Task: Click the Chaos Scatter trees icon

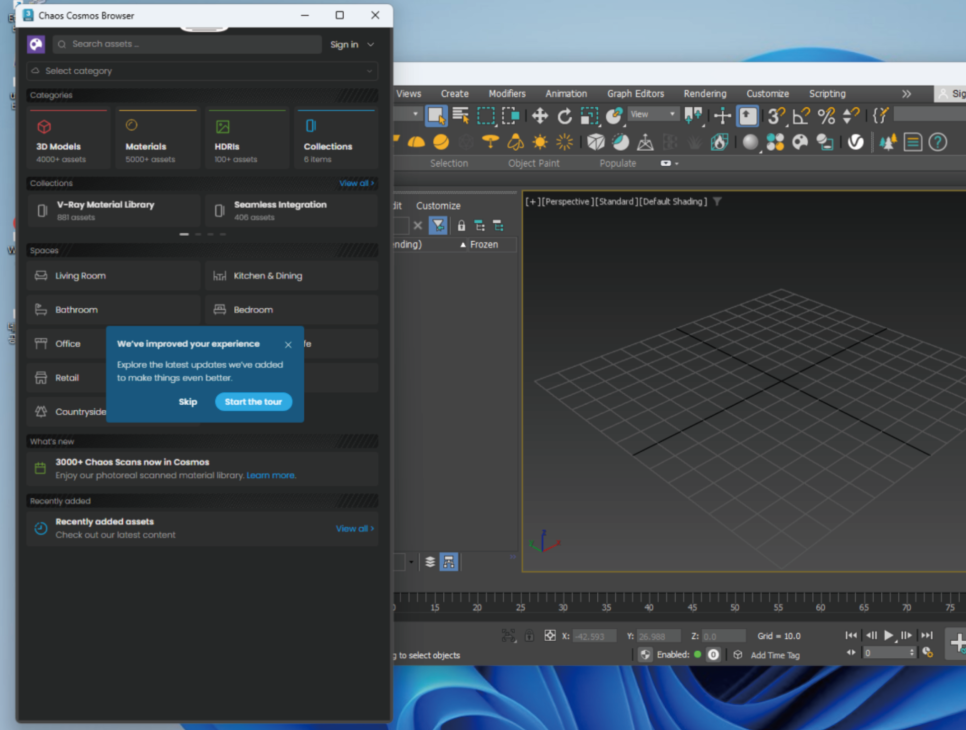Action: click(888, 142)
